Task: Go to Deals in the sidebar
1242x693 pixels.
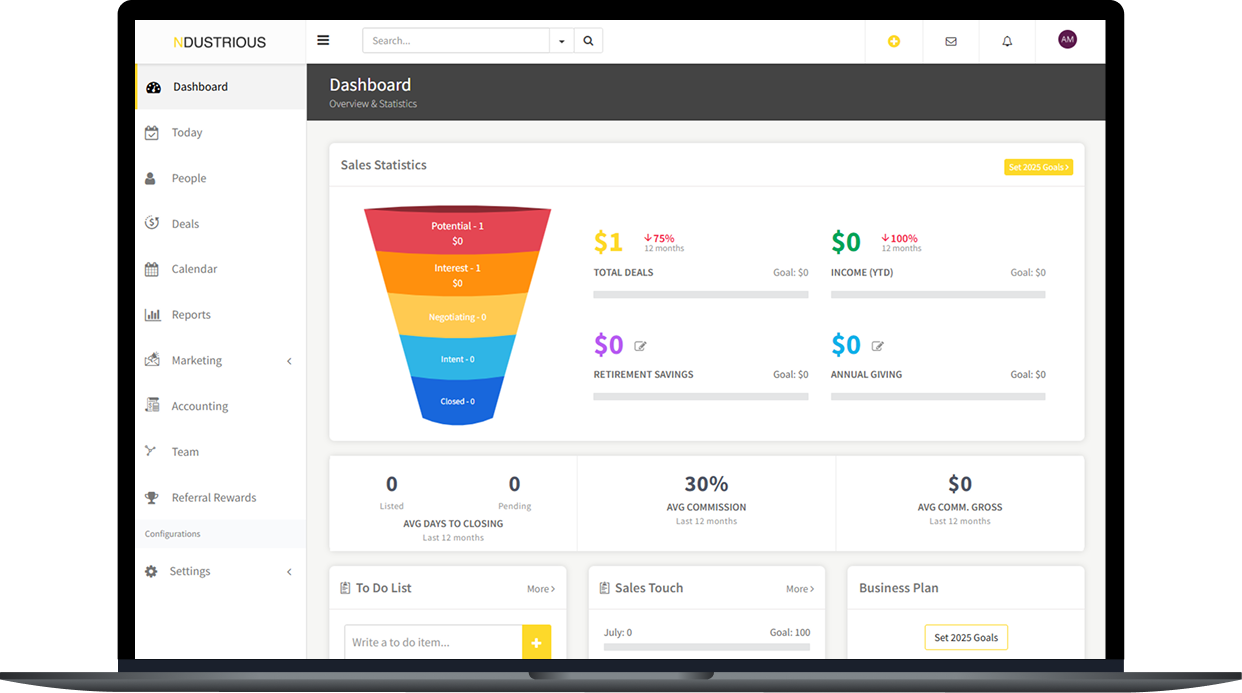Action: (x=185, y=224)
